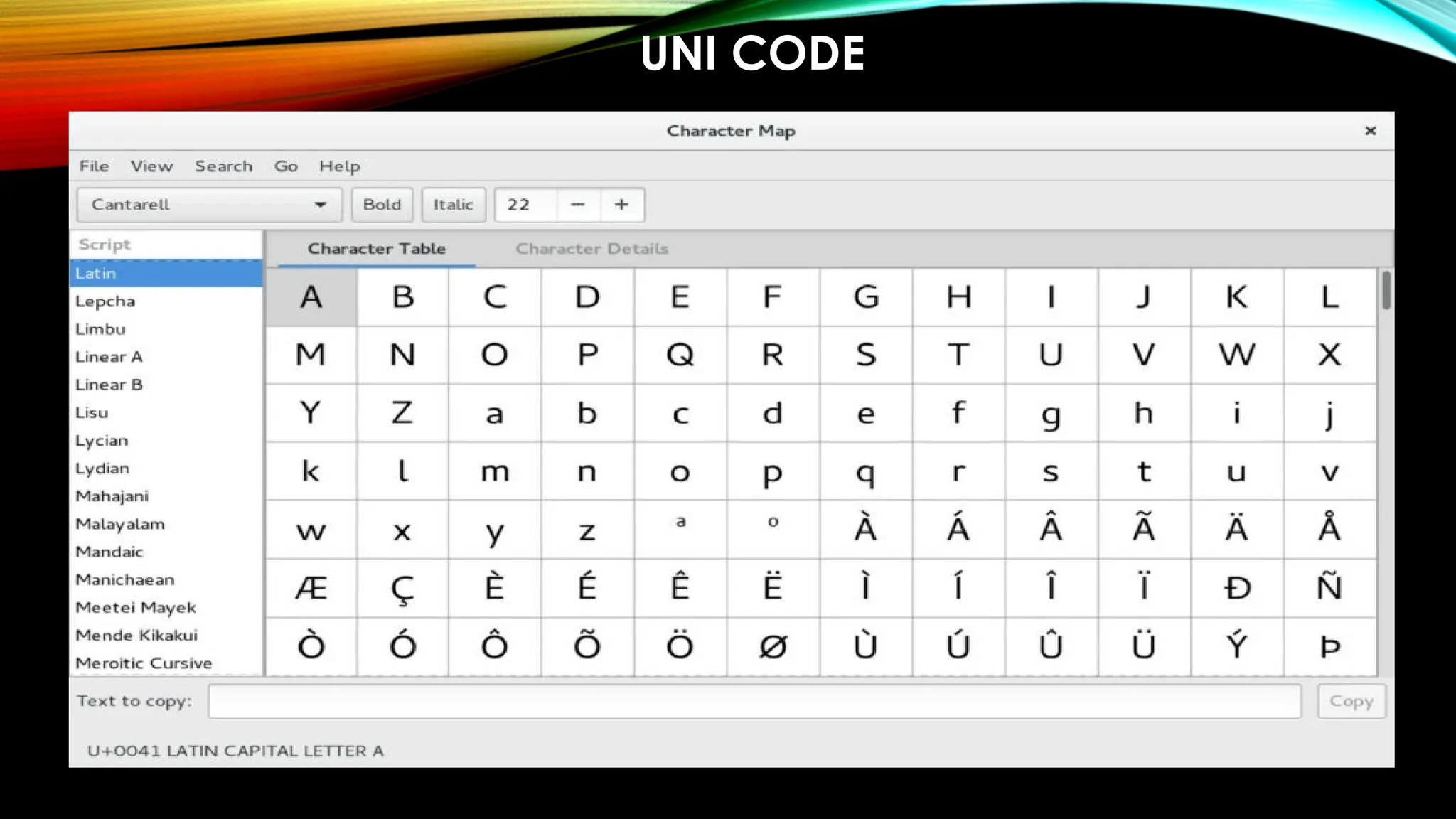Switch to Character Details tab
Image resolution: width=1456 pixels, height=819 pixels.
click(591, 249)
